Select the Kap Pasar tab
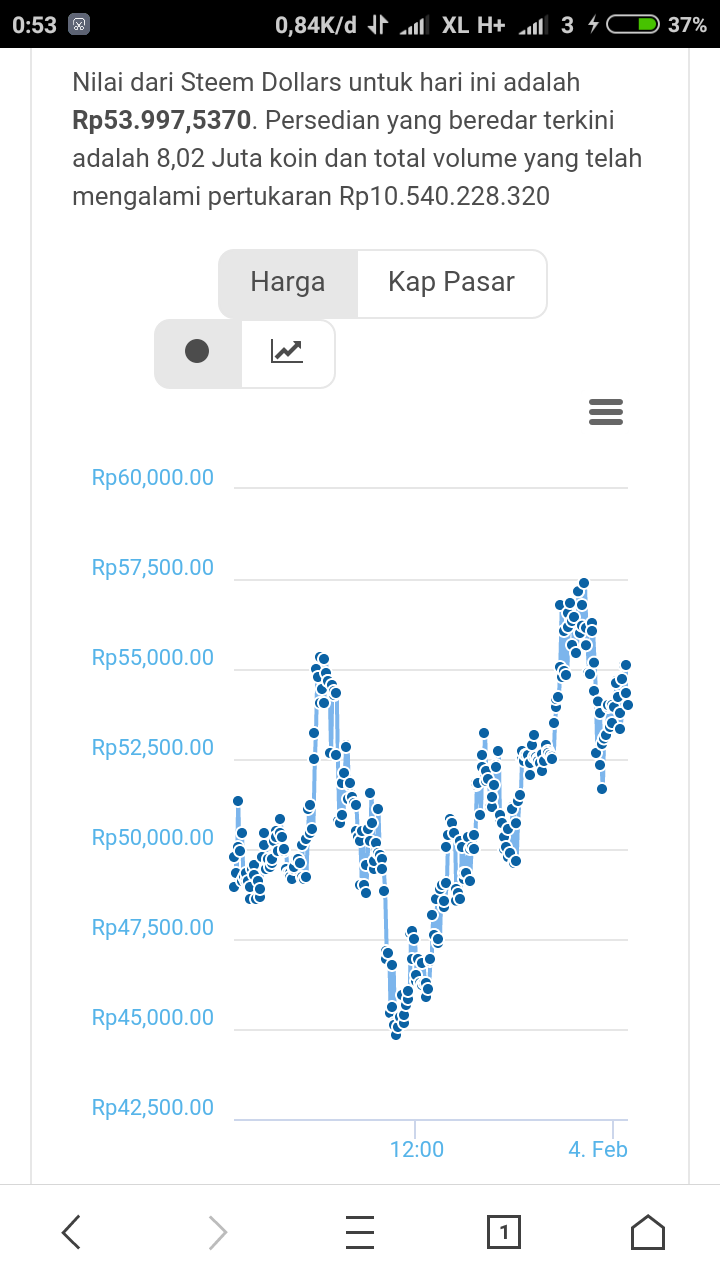This screenshot has width=720, height=1280. 451,283
